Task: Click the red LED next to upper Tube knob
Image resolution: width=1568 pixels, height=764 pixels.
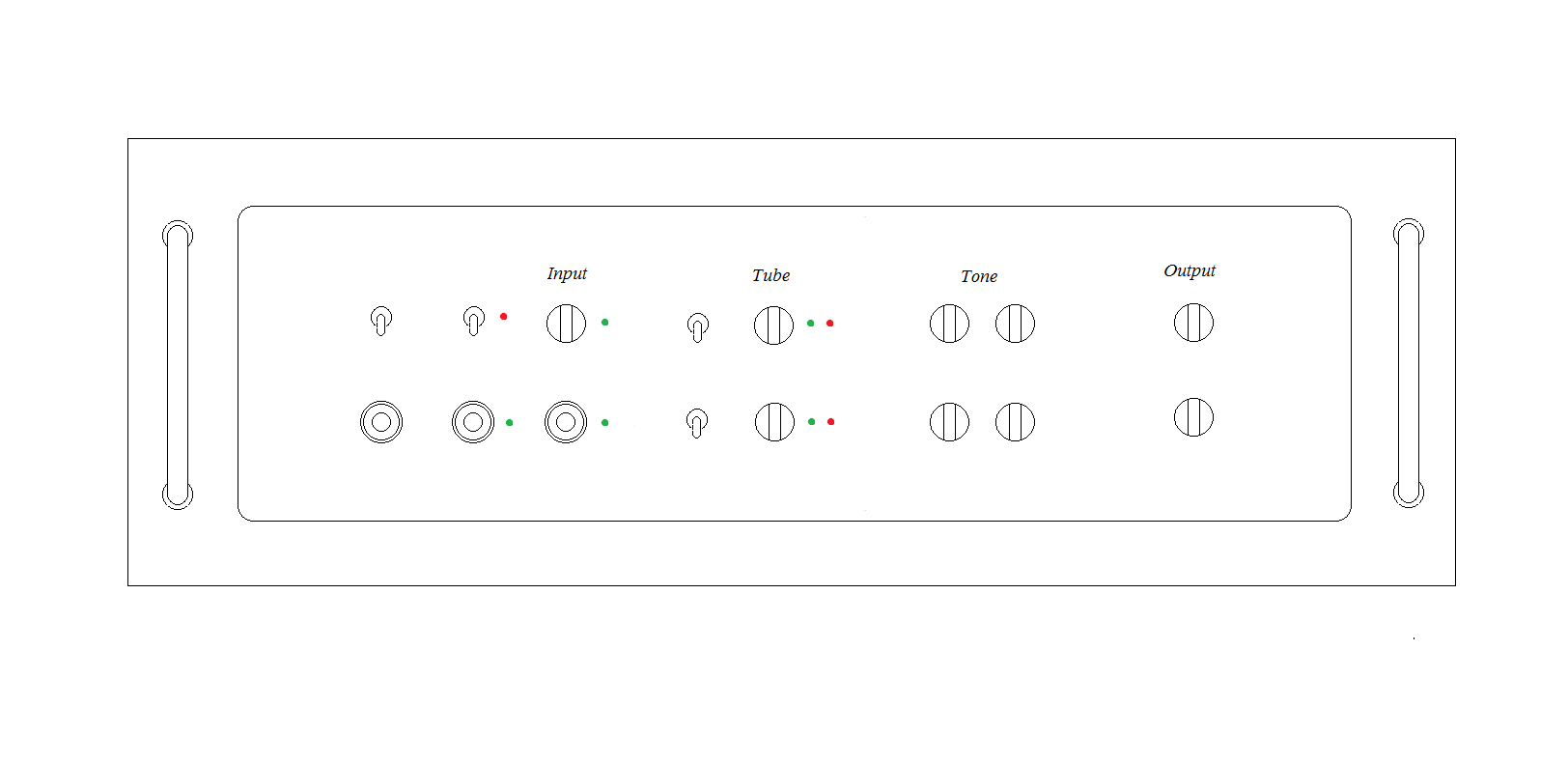Action: click(x=829, y=323)
